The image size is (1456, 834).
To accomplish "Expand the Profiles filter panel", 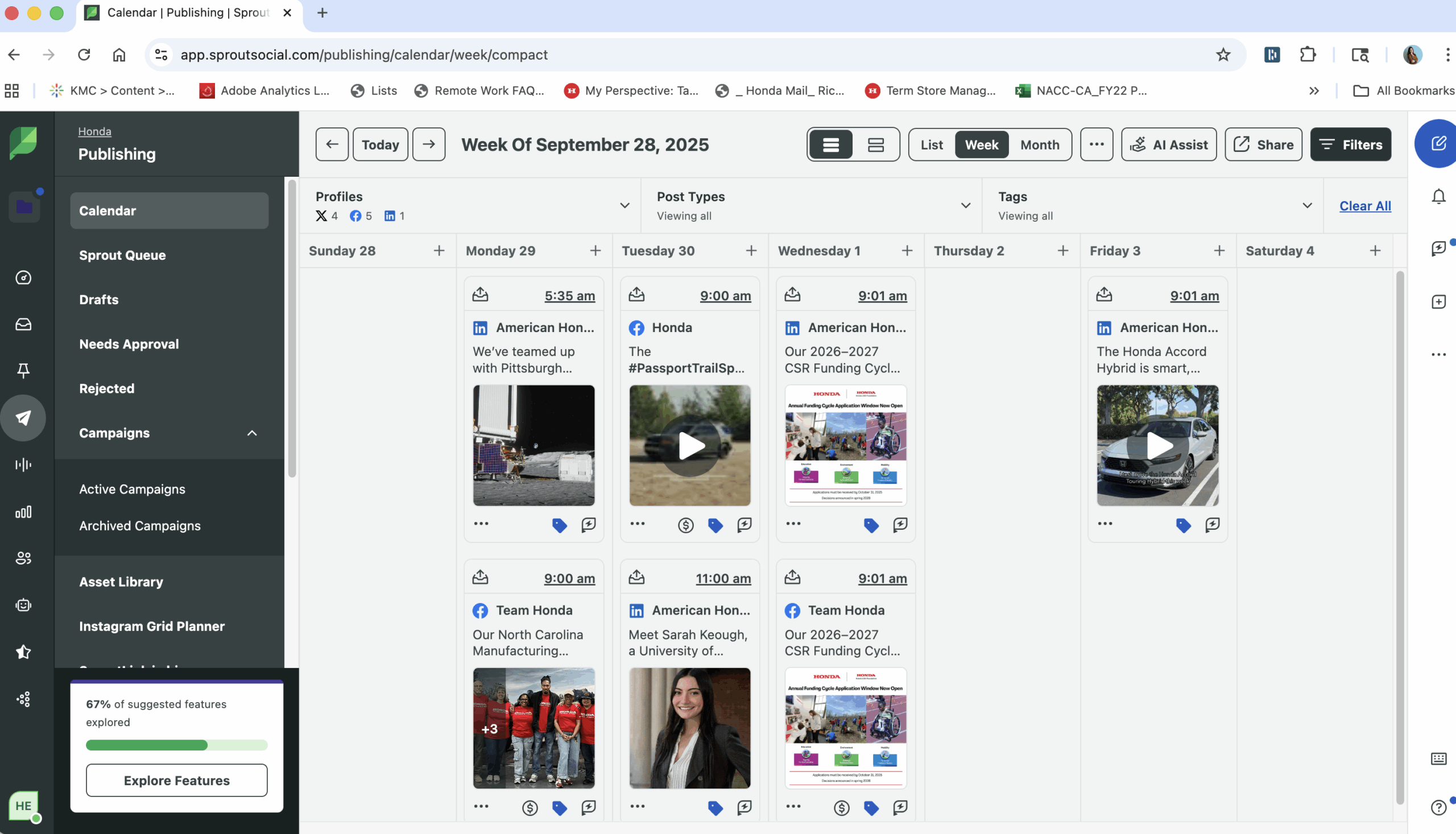I will [x=624, y=206].
